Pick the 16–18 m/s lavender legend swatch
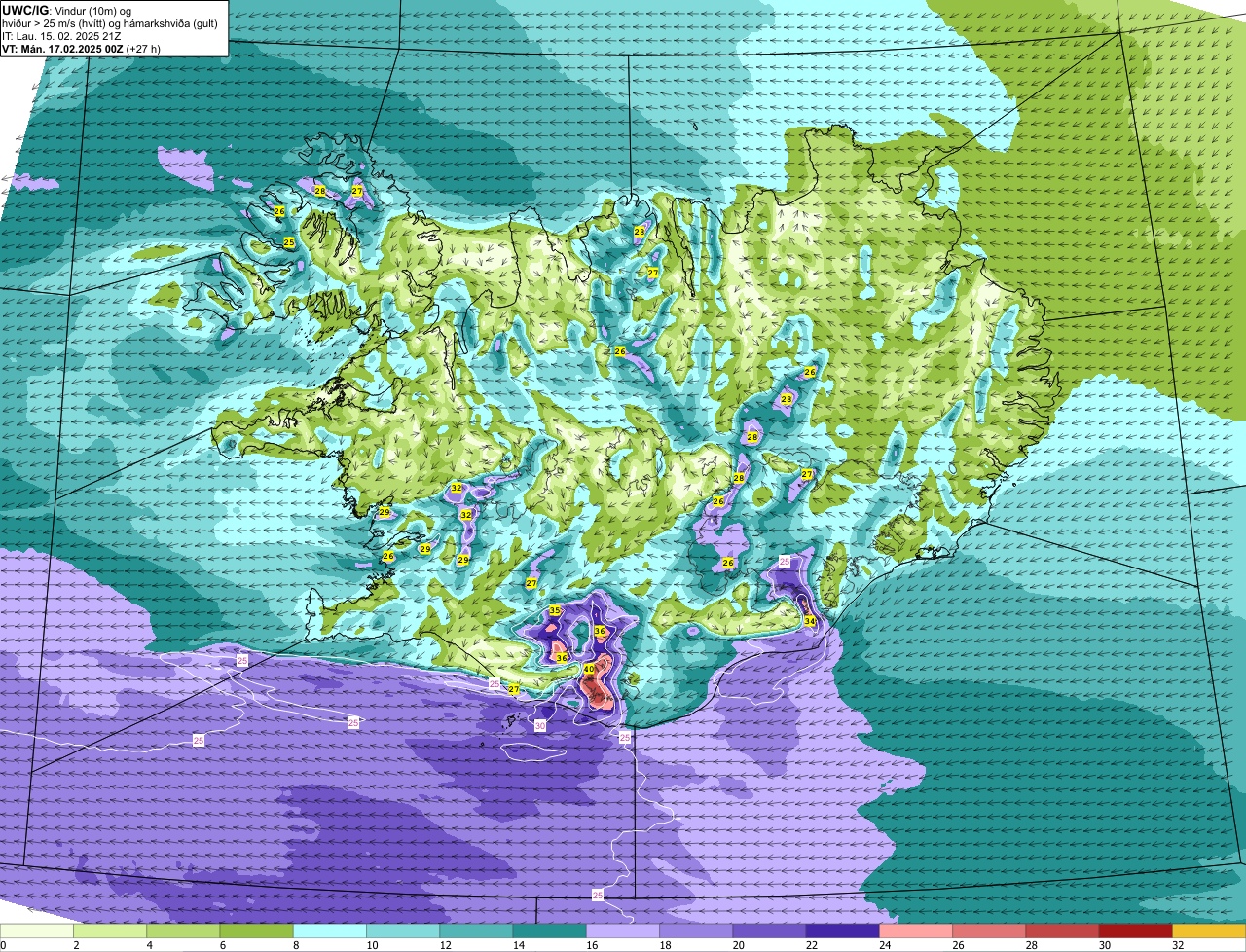 623,932
